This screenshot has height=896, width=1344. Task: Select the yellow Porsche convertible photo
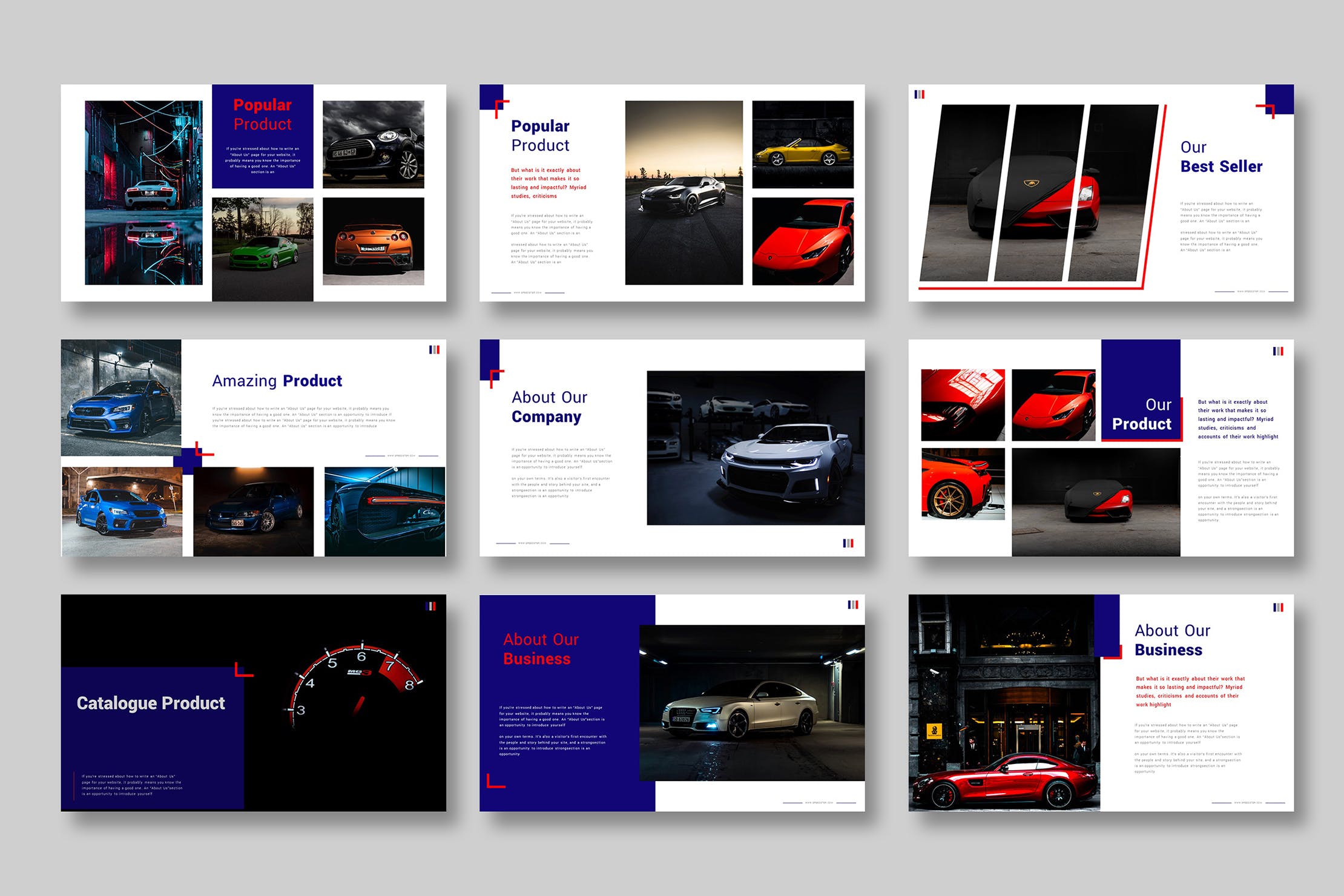coord(802,144)
